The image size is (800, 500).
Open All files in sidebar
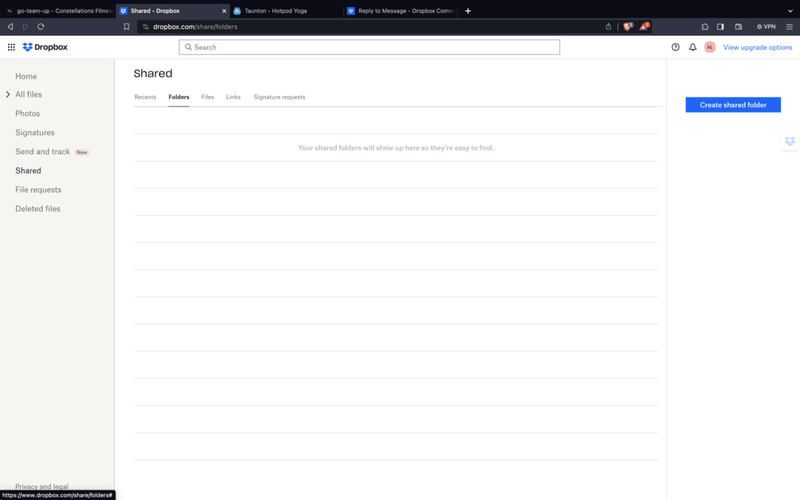[29, 94]
